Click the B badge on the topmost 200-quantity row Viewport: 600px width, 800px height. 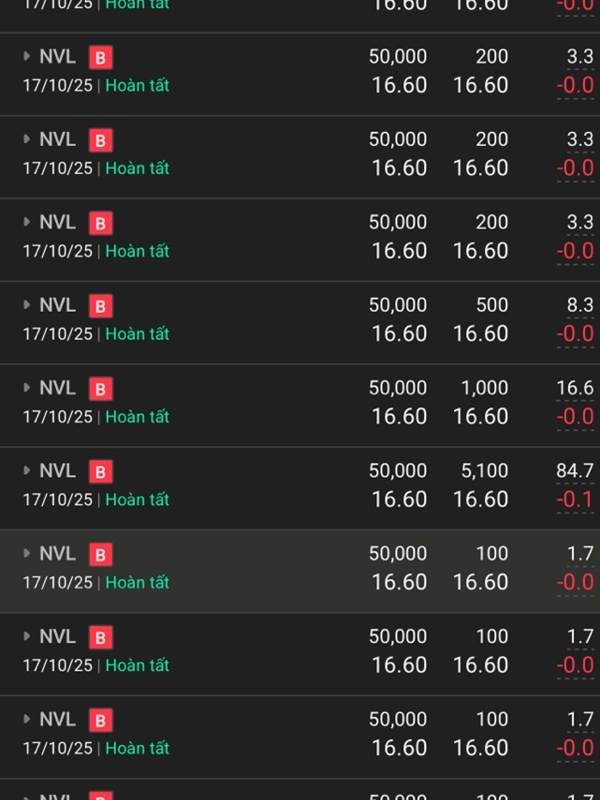(100, 57)
